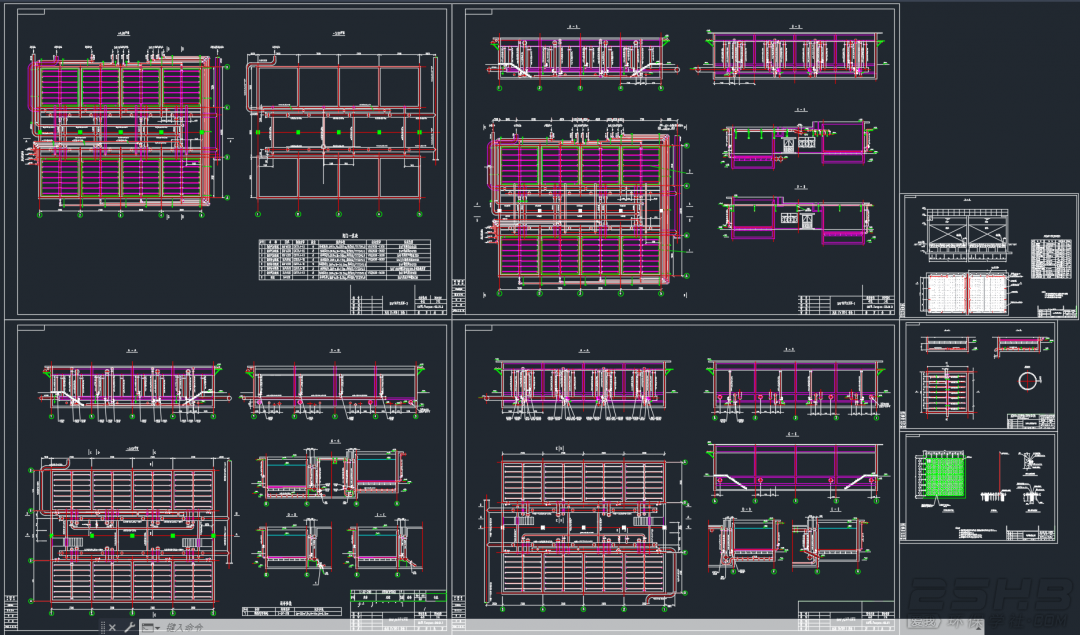This screenshot has height=635, width=1080.
Task: Open command line customize wrench menu
Action: tap(129, 627)
